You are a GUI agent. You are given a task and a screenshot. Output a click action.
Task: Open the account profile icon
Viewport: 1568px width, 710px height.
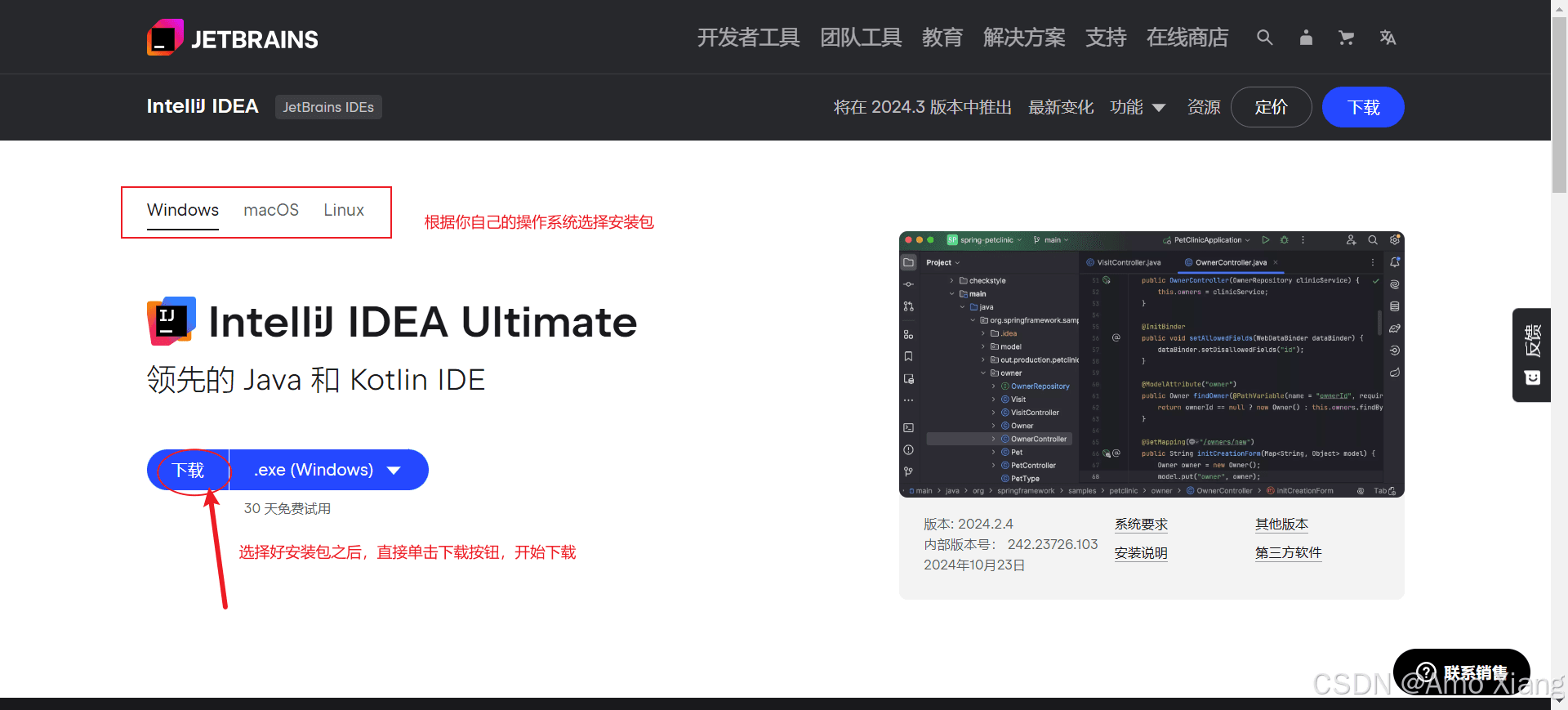tap(1306, 38)
